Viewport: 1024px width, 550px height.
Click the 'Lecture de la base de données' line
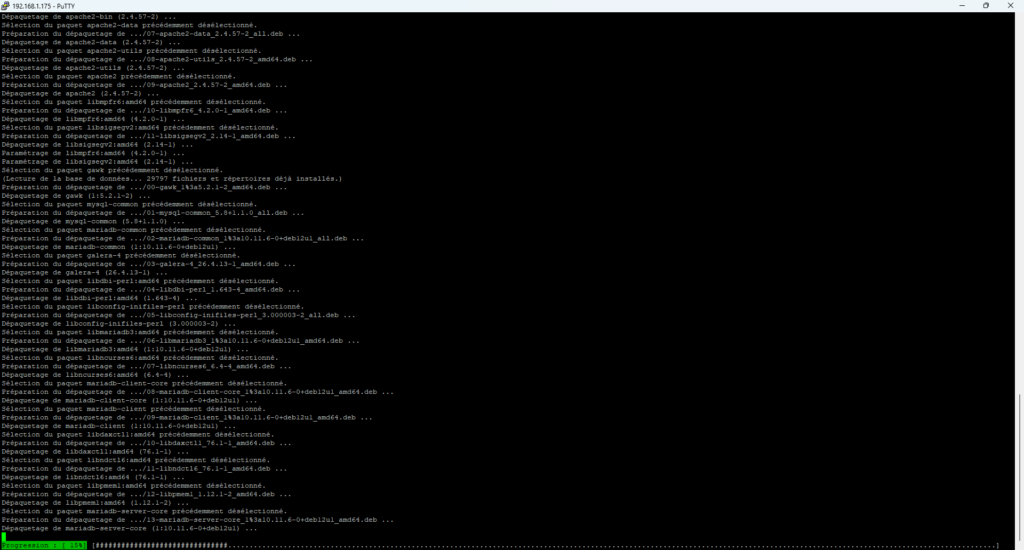tap(172, 178)
